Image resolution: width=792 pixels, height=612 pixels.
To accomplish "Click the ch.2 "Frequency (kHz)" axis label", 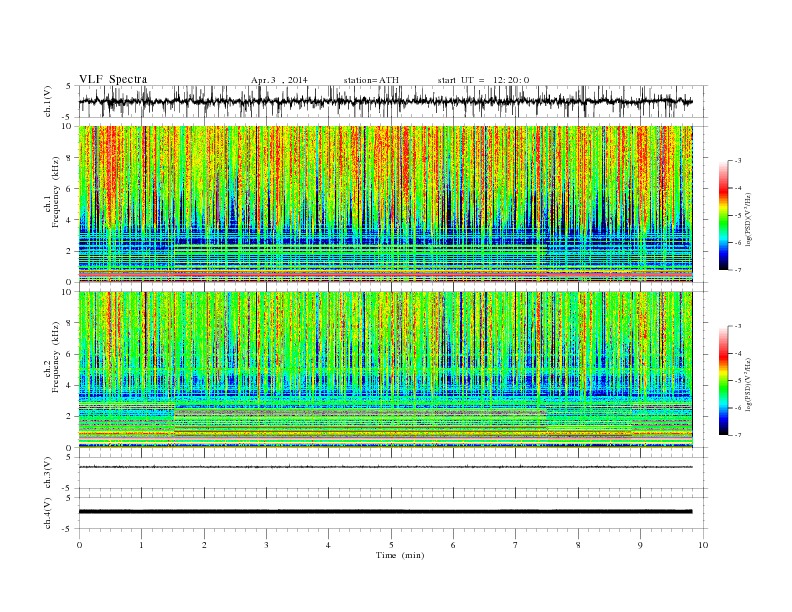I will point(55,357).
